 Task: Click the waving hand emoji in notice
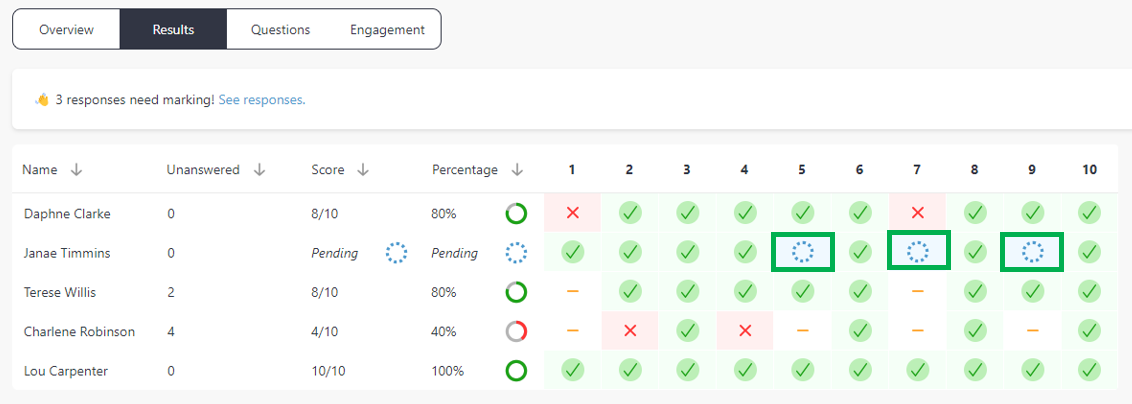click(x=42, y=100)
